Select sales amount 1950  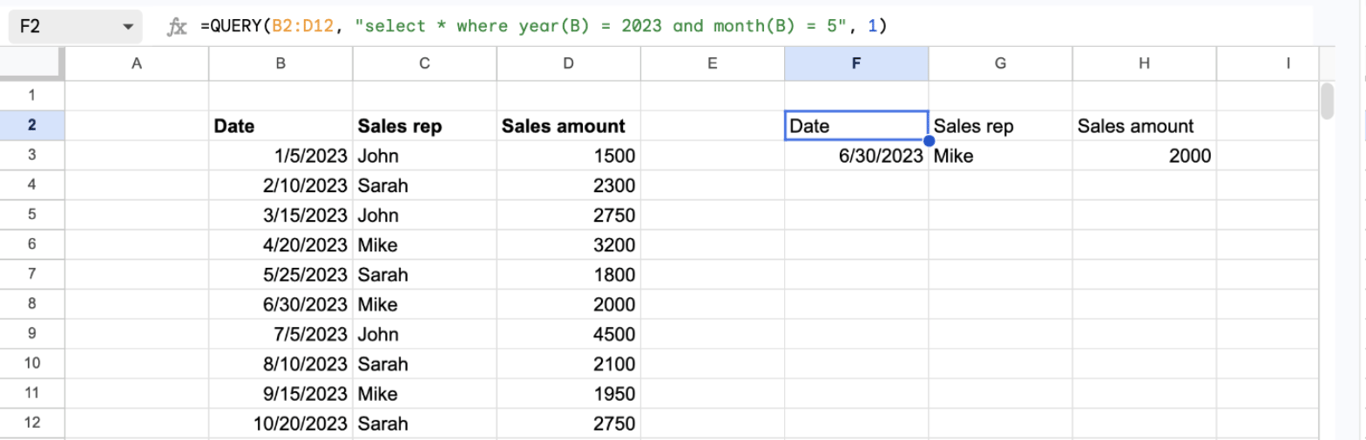569,394
